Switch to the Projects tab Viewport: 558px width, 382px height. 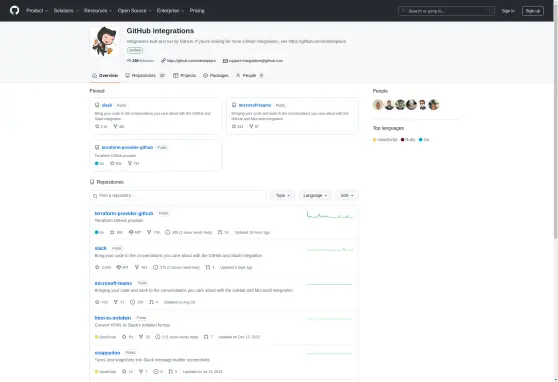(x=184, y=75)
